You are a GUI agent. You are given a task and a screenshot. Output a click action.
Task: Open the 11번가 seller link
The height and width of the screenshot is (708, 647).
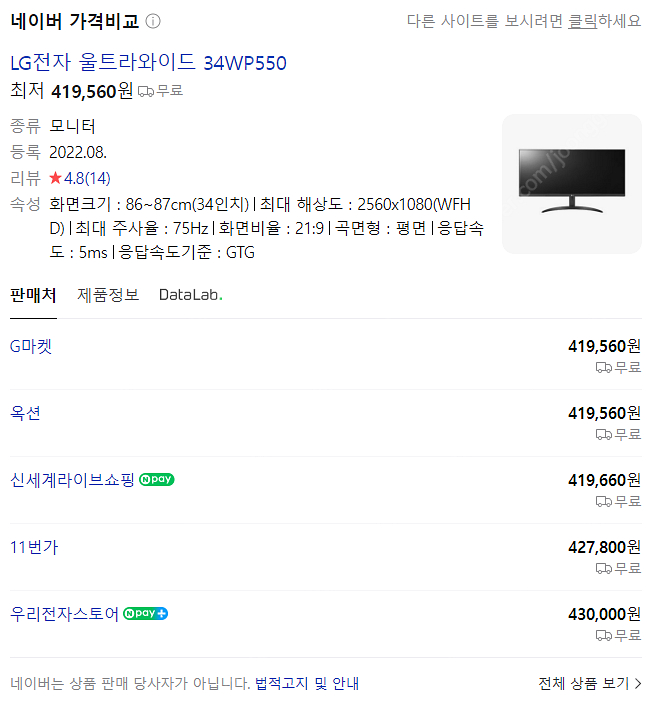34,547
